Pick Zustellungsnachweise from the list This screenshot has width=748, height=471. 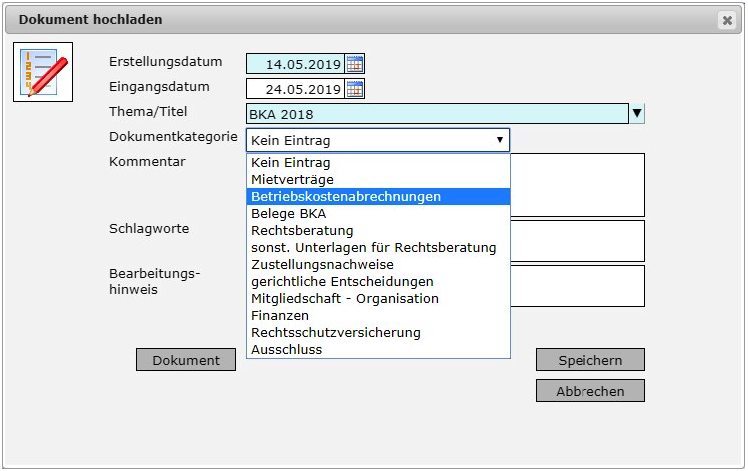coord(322,265)
